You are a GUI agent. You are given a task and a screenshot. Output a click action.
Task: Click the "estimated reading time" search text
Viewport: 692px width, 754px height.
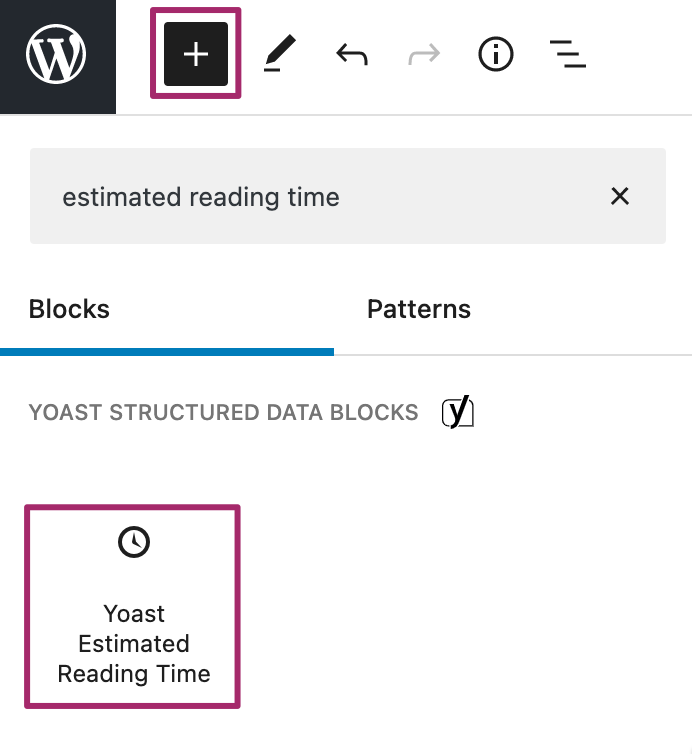click(201, 197)
